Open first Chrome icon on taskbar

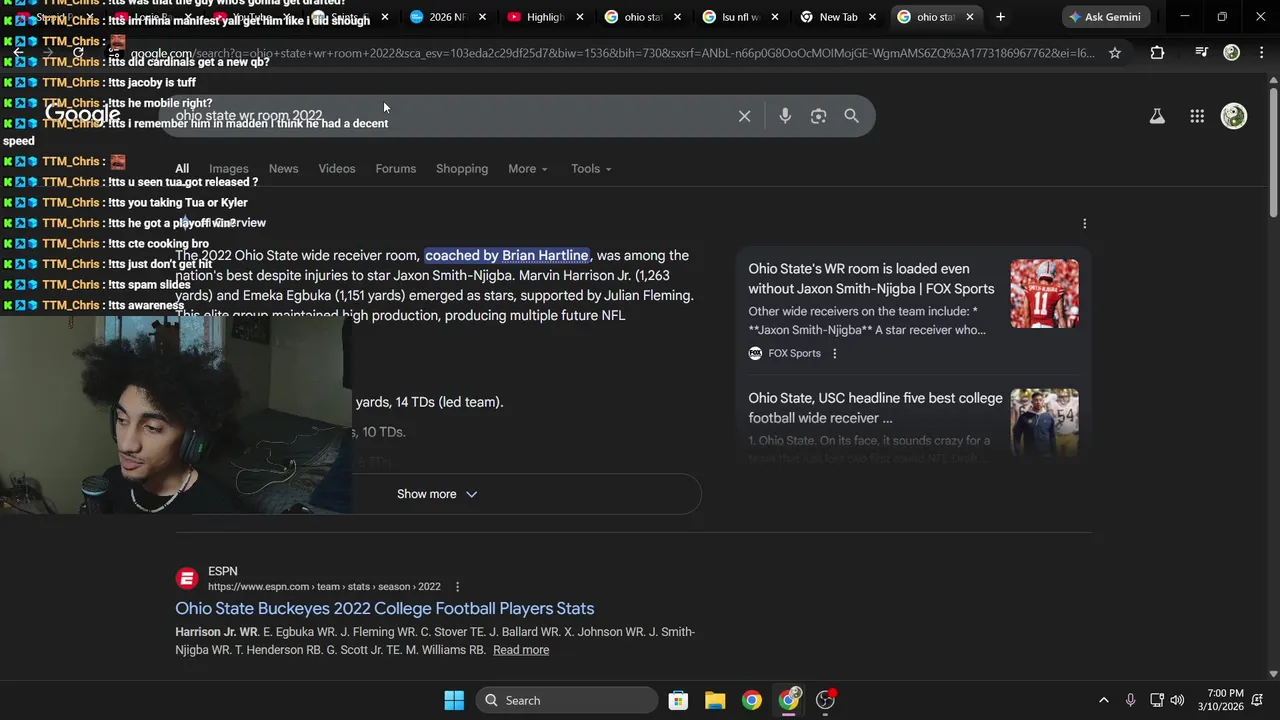point(752,700)
